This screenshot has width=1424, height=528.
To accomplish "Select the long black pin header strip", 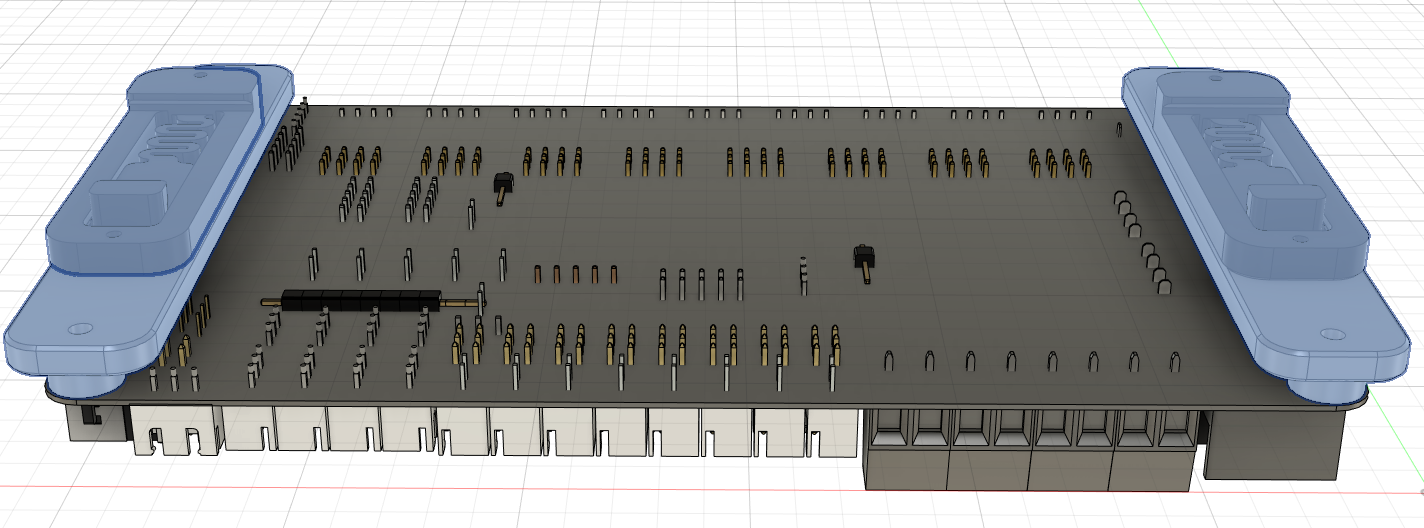I will coord(360,299).
